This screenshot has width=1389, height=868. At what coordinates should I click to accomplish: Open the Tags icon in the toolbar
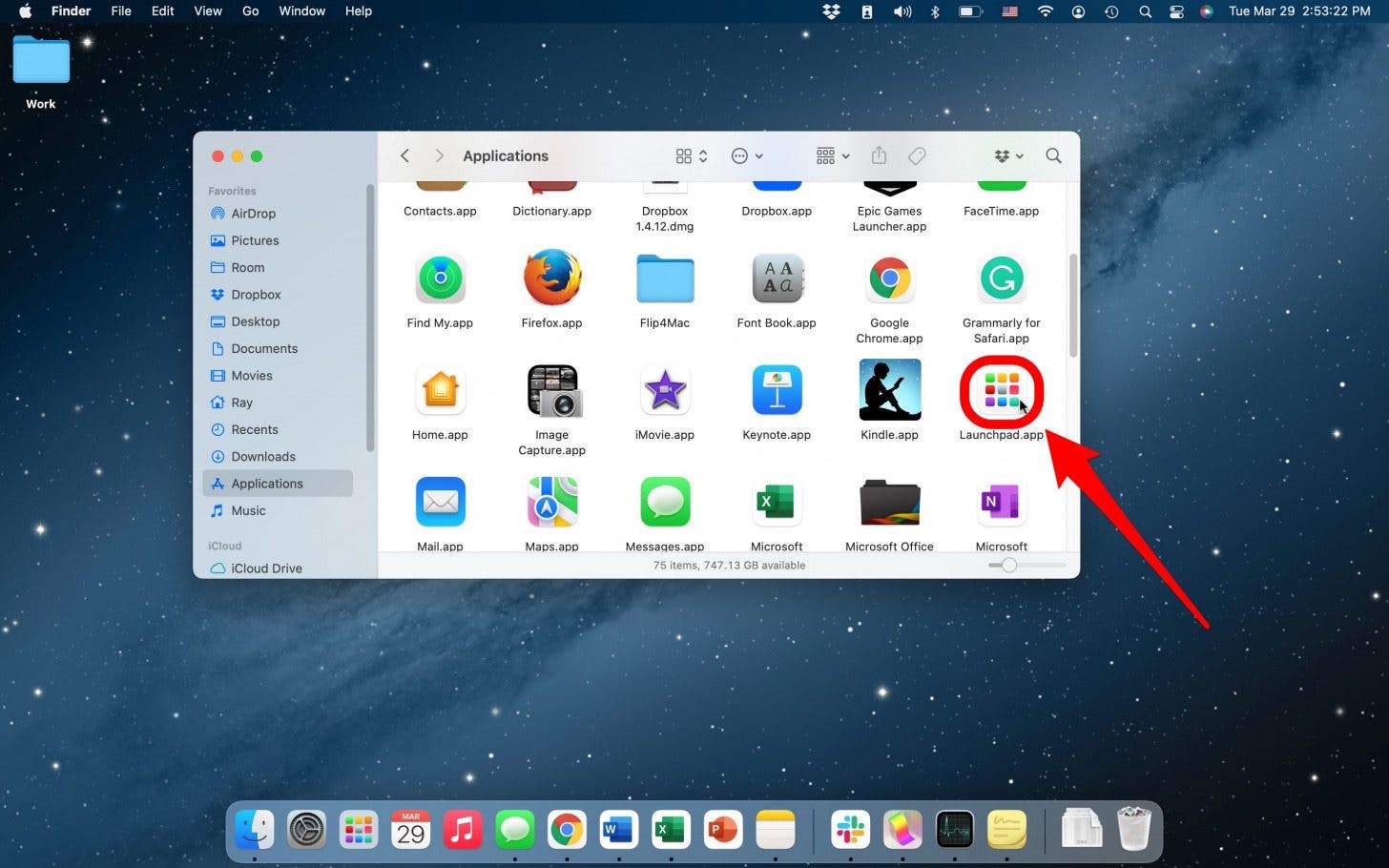tap(917, 155)
